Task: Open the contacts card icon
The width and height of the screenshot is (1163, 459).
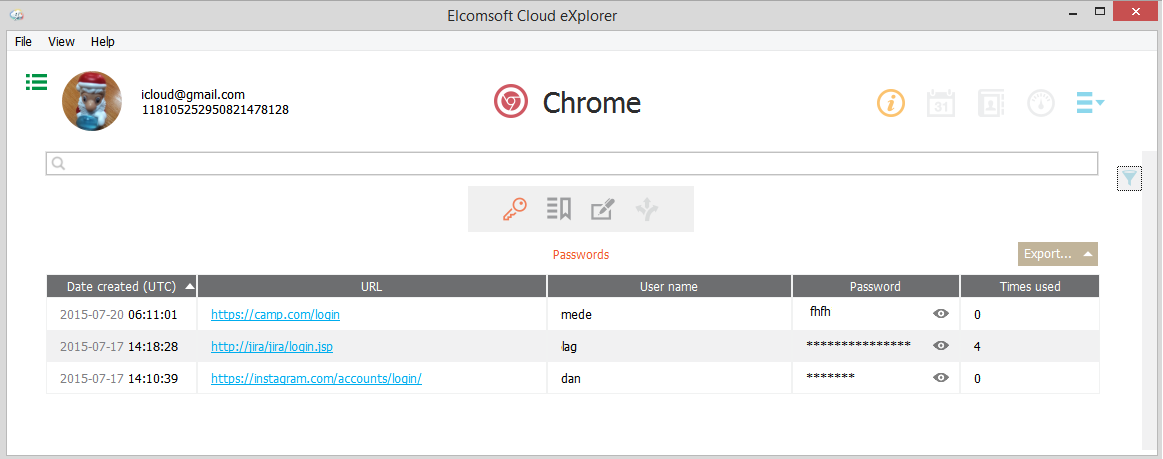Action: coord(991,103)
